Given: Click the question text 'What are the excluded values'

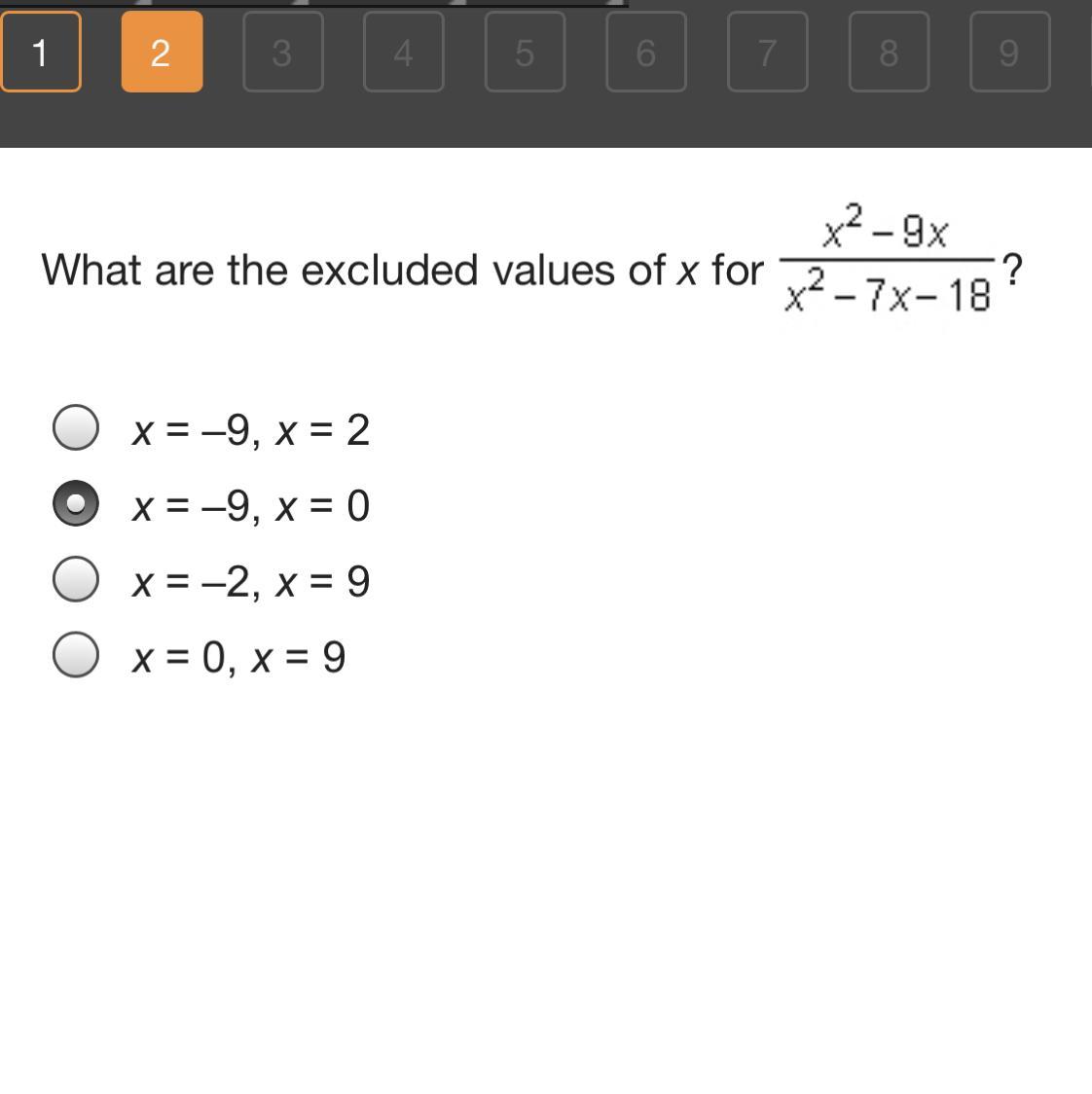Looking at the screenshot, I should coord(260,270).
